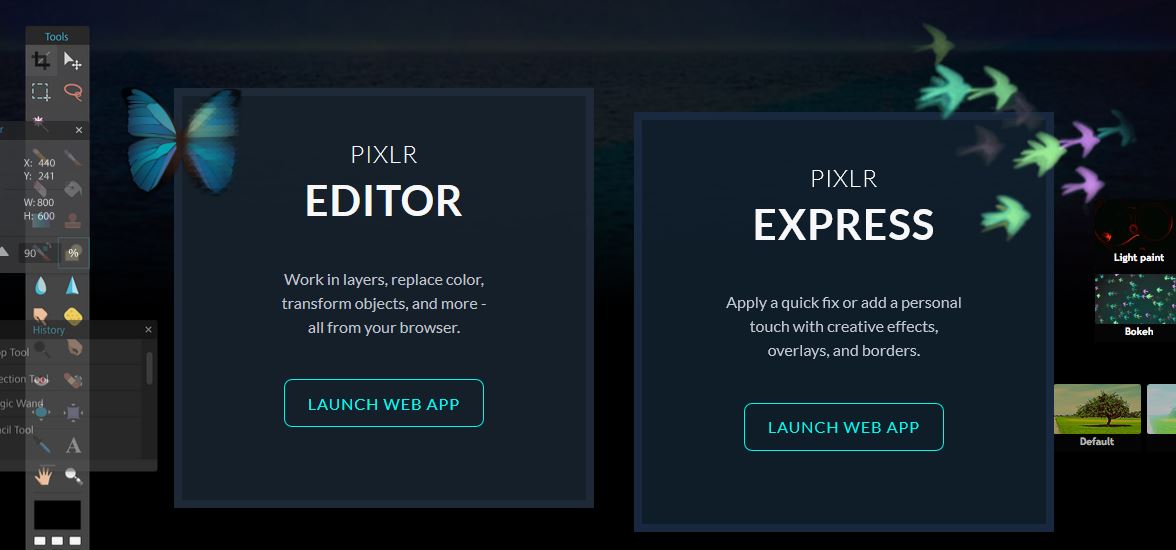Choose the Bloat tool icon
The width and height of the screenshot is (1176, 550).
click(x=41, y=412)
